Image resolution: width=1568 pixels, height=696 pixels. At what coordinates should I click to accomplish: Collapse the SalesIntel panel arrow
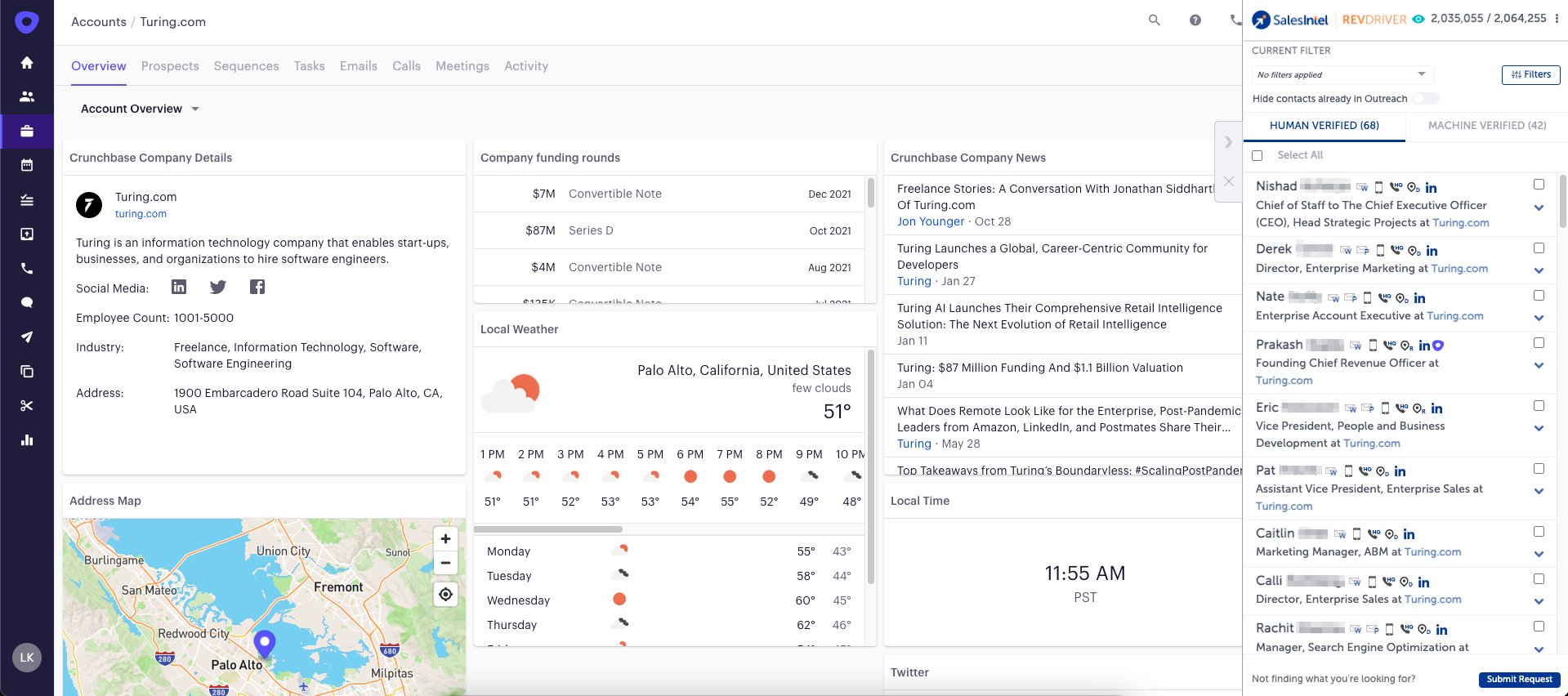(x=1228, y=142)
